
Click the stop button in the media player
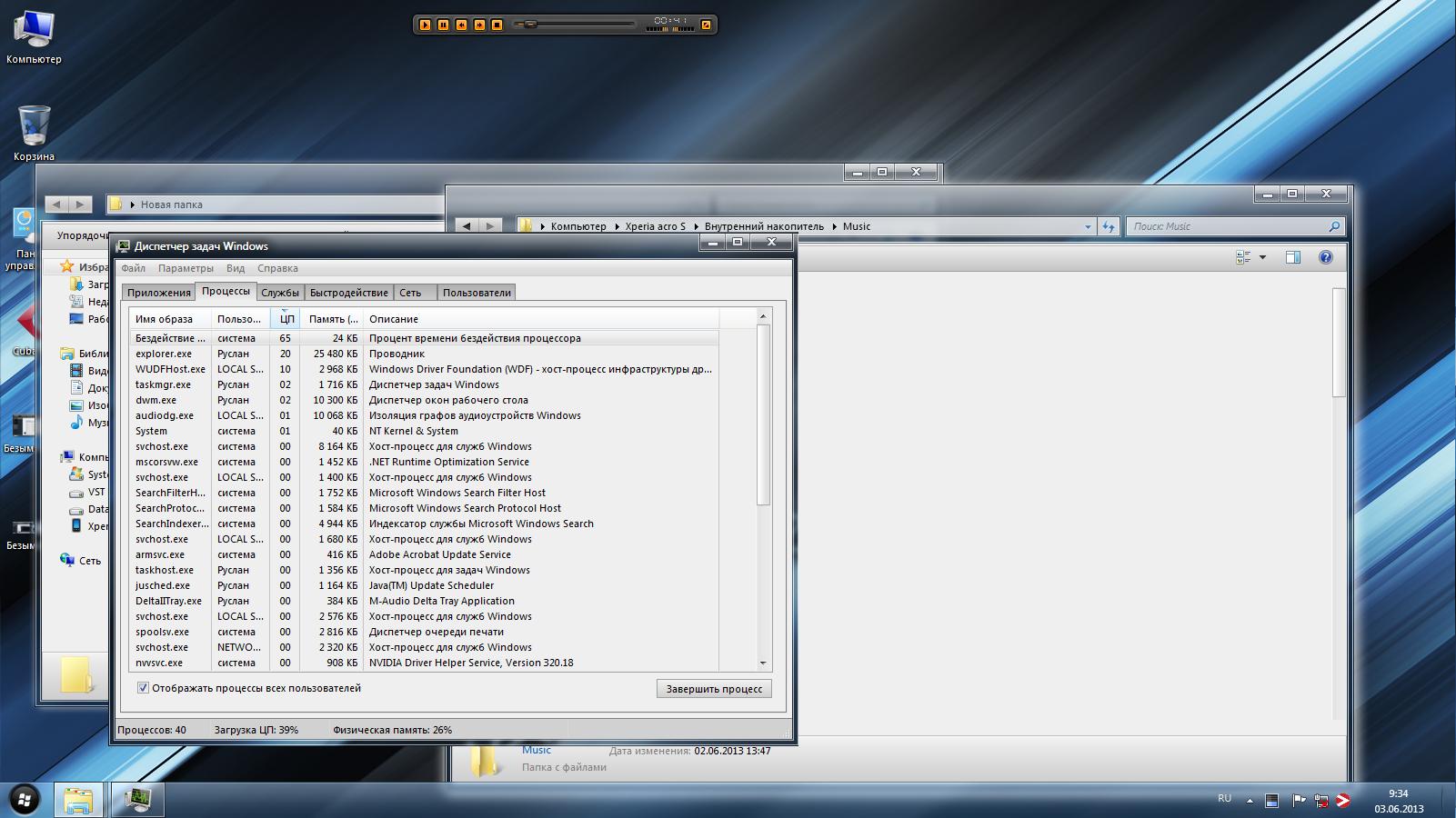pyautogui.click(x=497, y=25)
